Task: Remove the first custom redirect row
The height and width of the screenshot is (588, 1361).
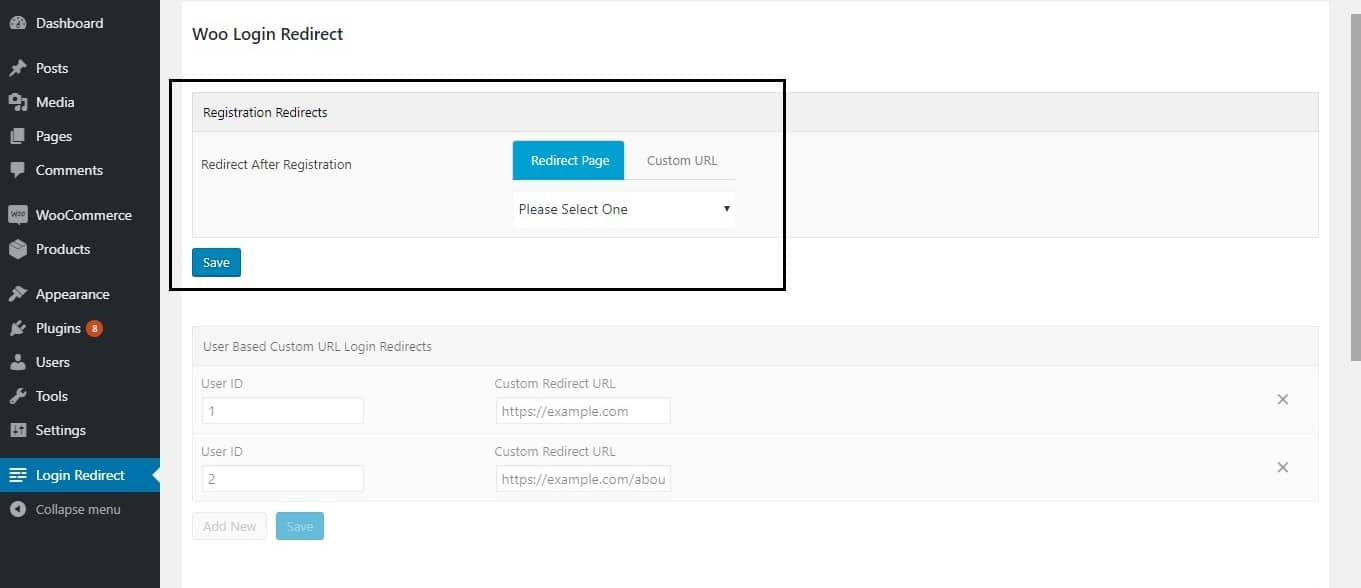Action: tap(1283, 399)
